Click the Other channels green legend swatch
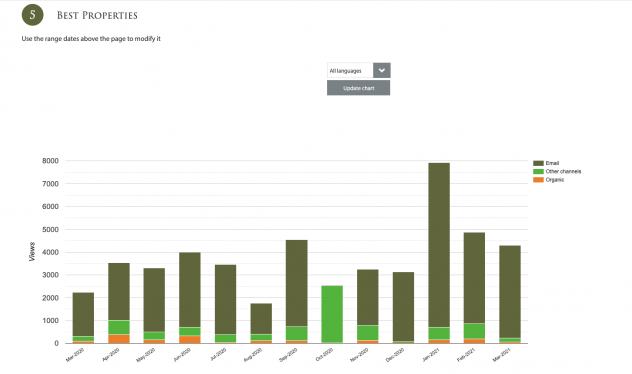632x374 pixels. coord(538,171)
